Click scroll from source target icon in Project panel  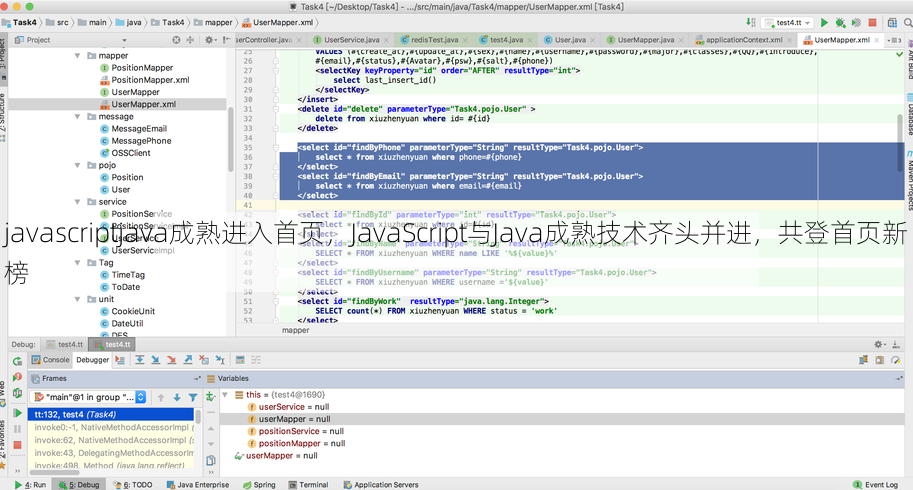point(176,40)
